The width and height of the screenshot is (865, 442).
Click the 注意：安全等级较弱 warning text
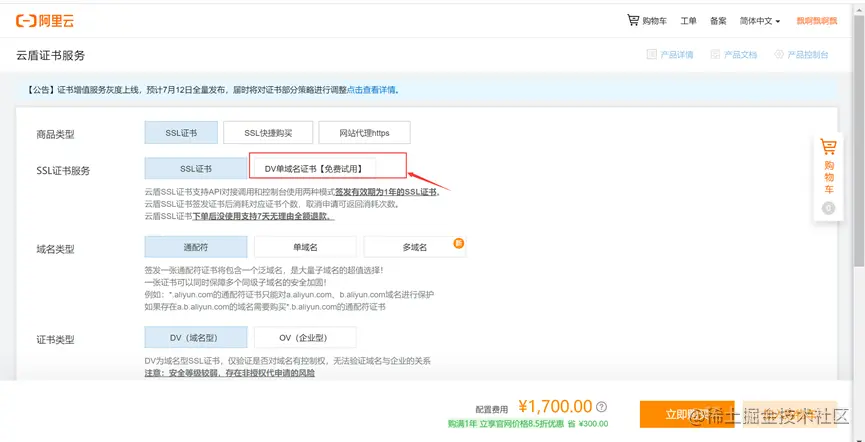pos(229,374)
